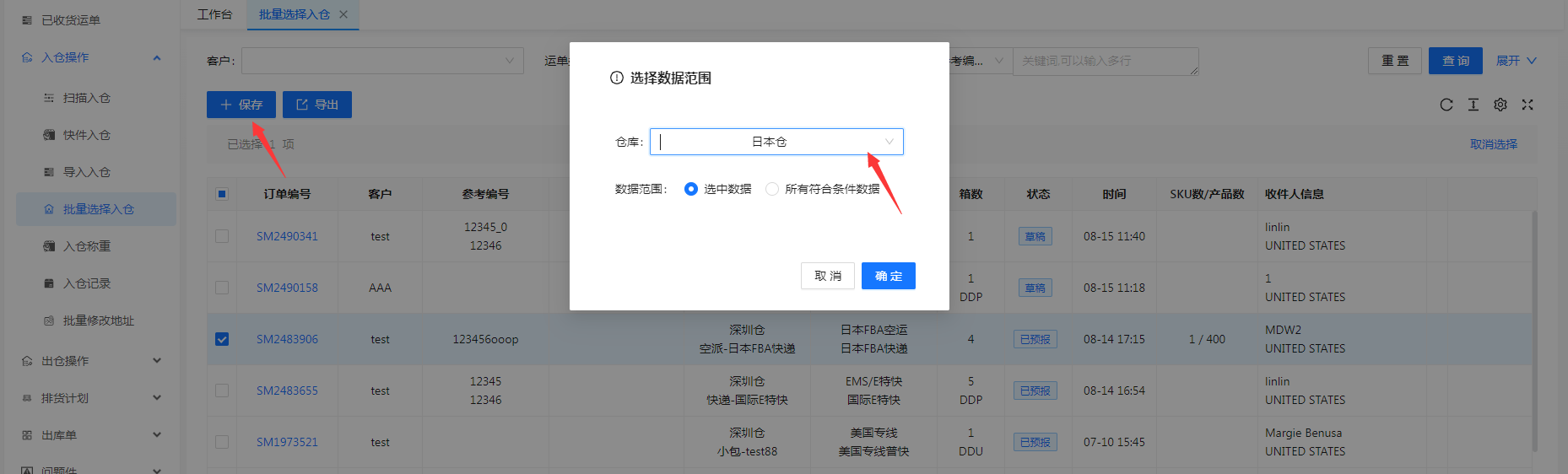Click the refresh icon above the table
The width and height of the screenshot is (1568, 474).
click(x=1446, y=105)
